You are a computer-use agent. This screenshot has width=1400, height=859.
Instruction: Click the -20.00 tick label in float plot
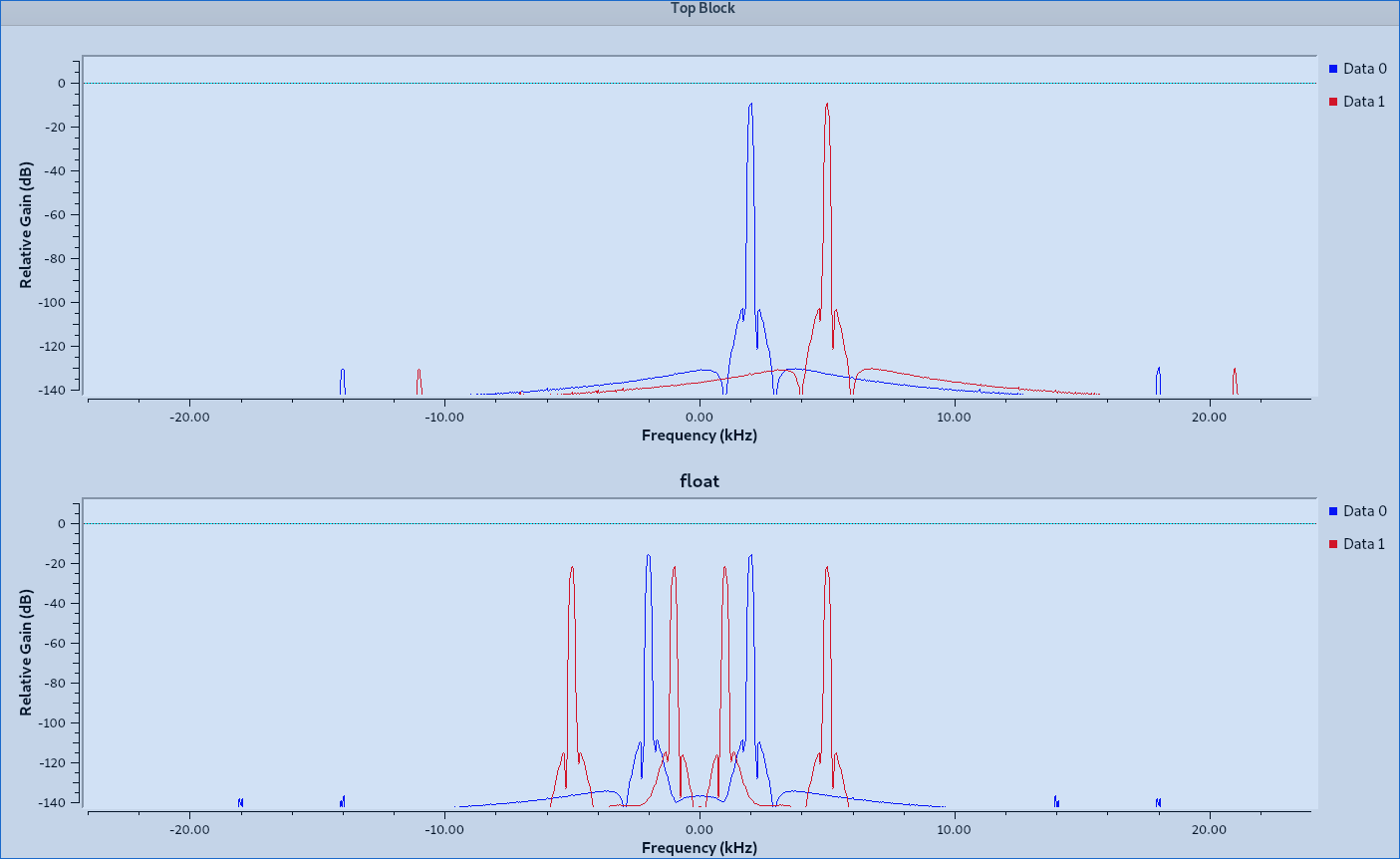[x=189, y=830]
